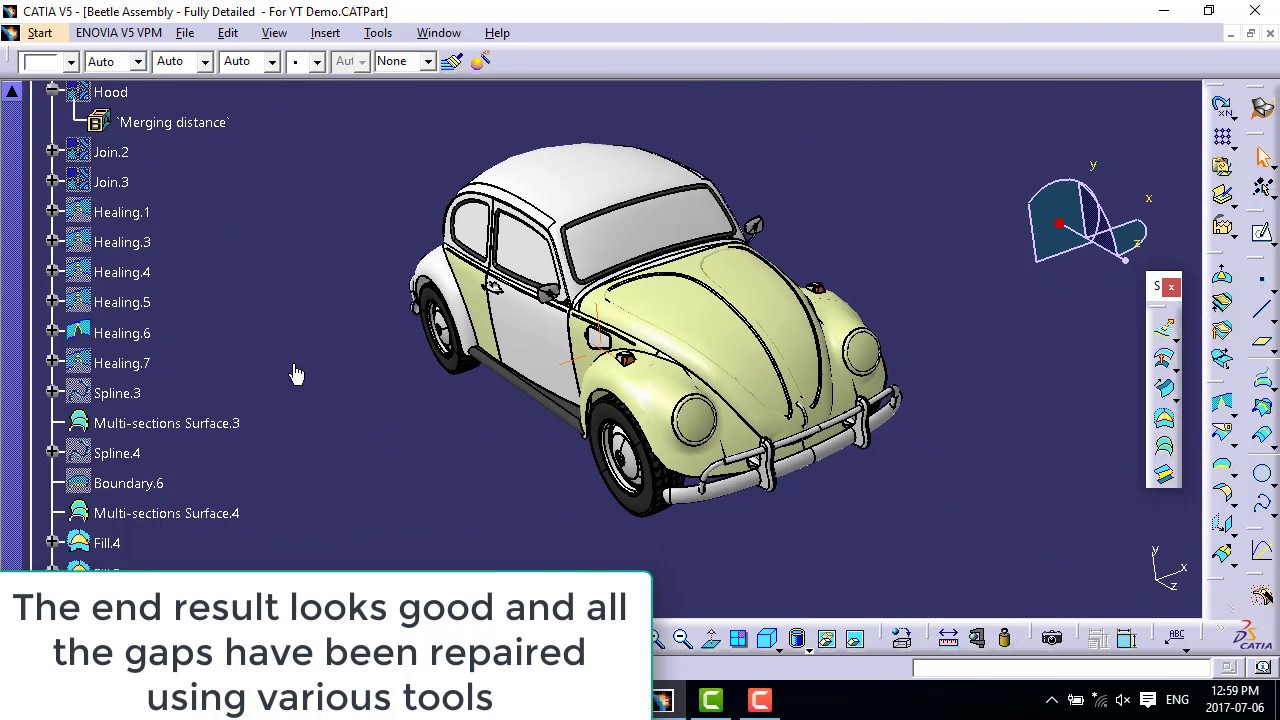
Task: Click the Multi-sections Surface icon in floating toolbar
Action: pos(1164,446)
